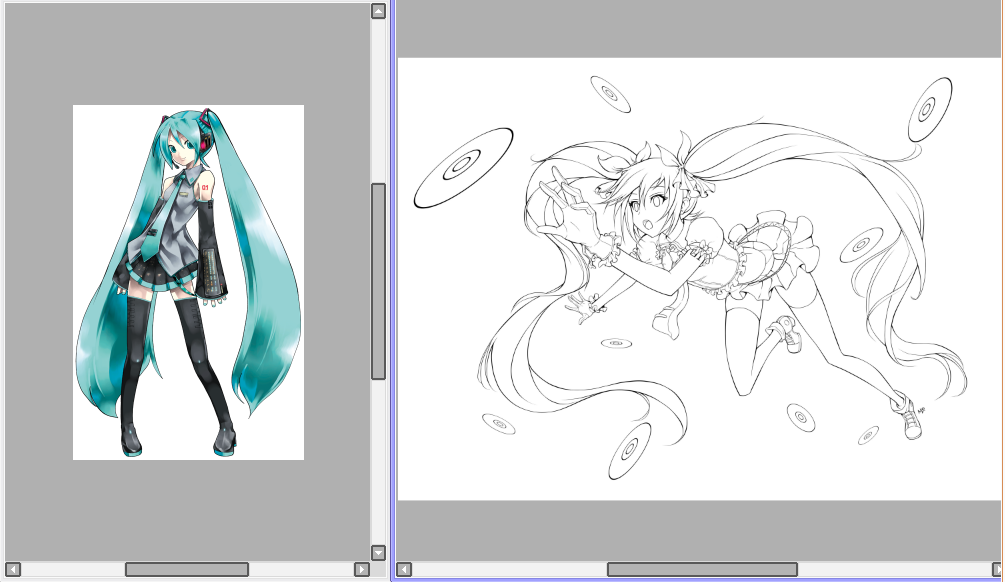This screenshot has height=582, width=1005.
Task: Click the left arrow on the reference pane's horizontal scrollbar
Action: tap(12, 569)
